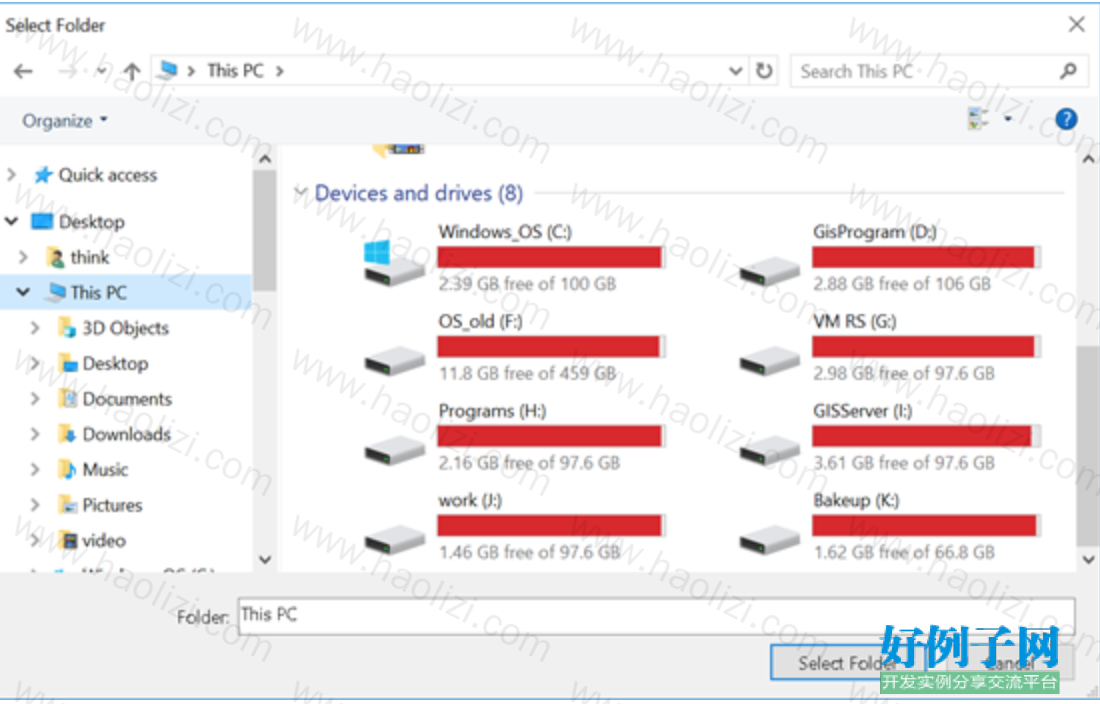
Task: Open the recent locations dropdown arrow
Action: pyautogui.click(x=101, y=71)
